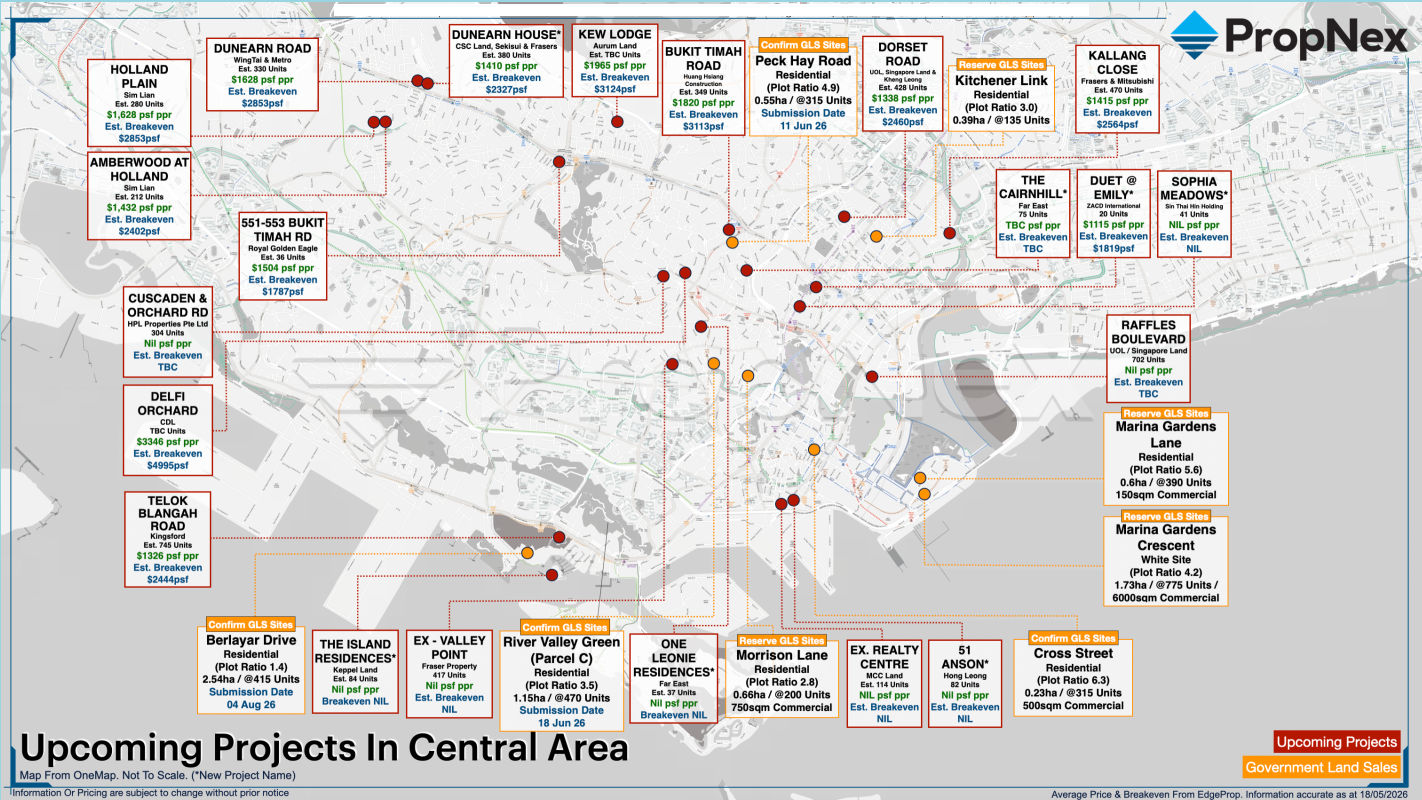Select the ONE LEONIE RESIDENCES* title

(x=672, y=660)
